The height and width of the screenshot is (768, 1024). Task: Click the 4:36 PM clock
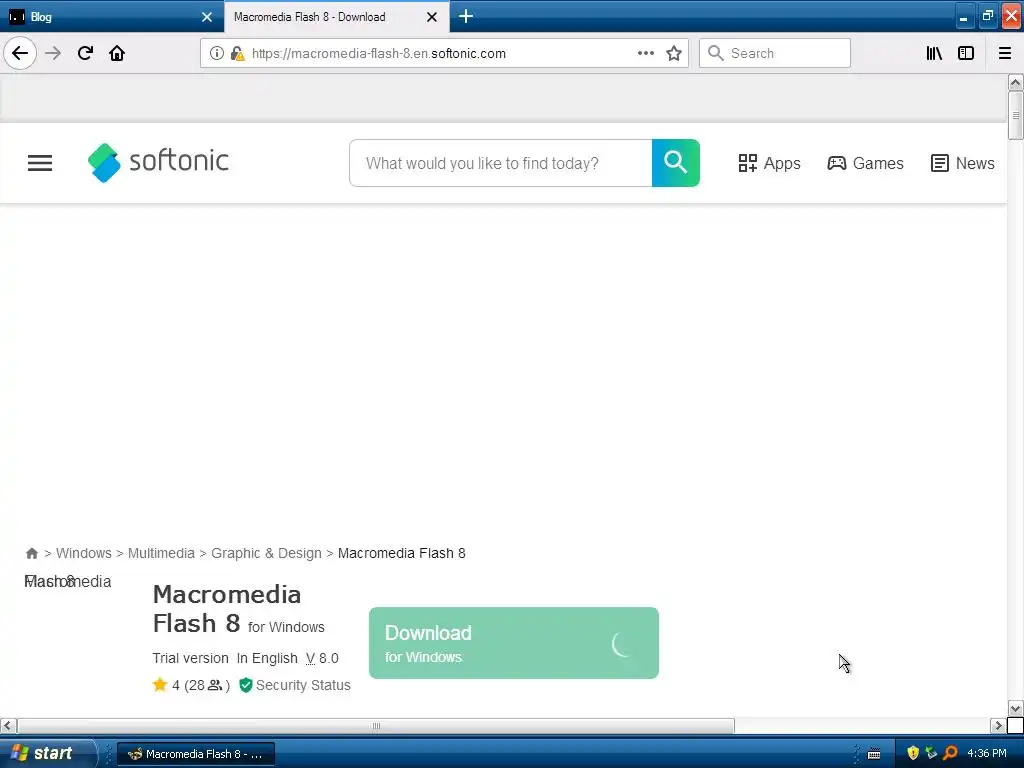987,754
